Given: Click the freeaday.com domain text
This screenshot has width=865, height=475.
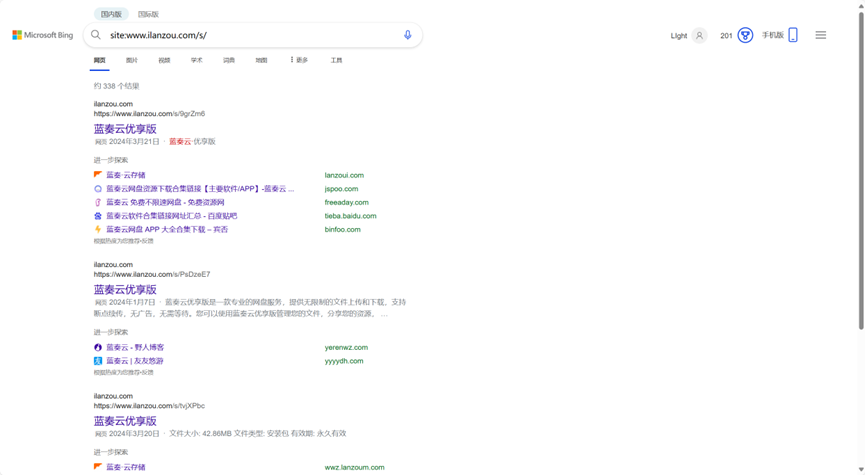Looking at the screenshot, I should (346, 202).
